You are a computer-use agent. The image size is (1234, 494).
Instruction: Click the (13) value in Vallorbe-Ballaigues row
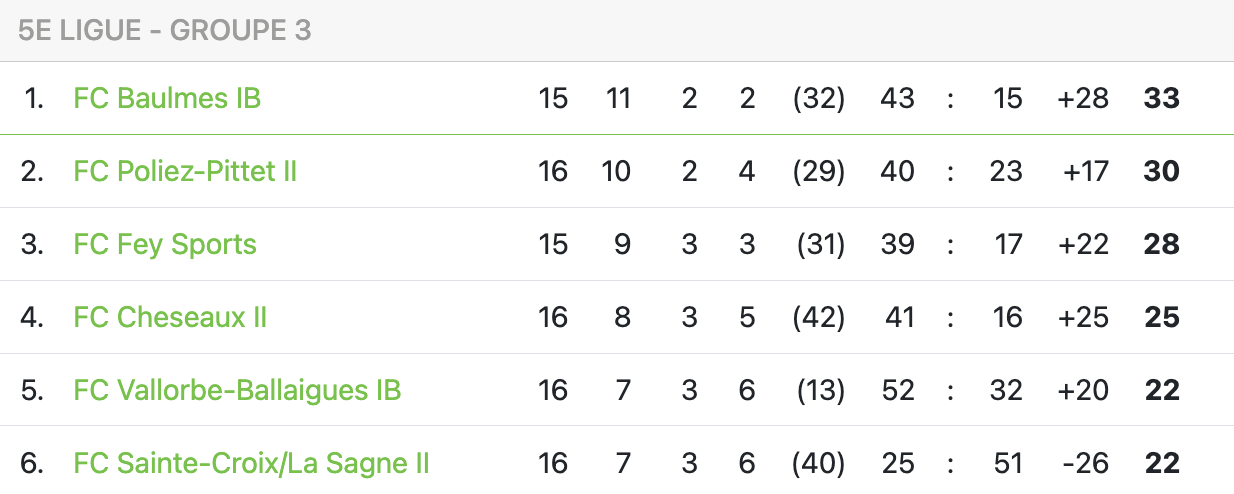pyautogui.click(x=820, y=390)
